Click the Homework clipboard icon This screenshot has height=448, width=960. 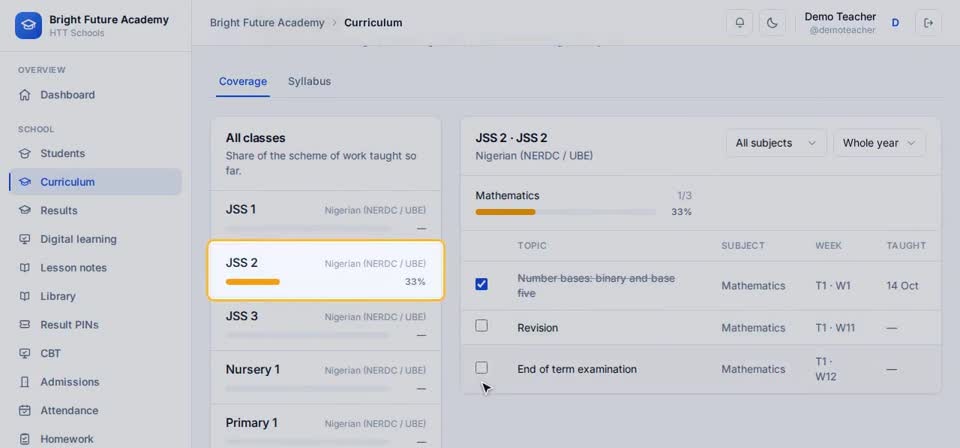coord(24,439)
